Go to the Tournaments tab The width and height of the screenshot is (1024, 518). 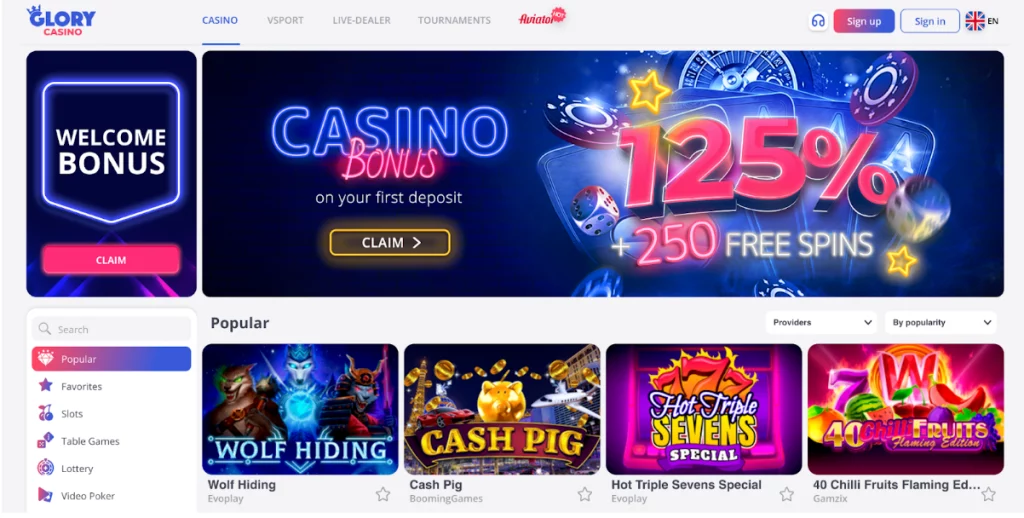click(x=454, y=20)
